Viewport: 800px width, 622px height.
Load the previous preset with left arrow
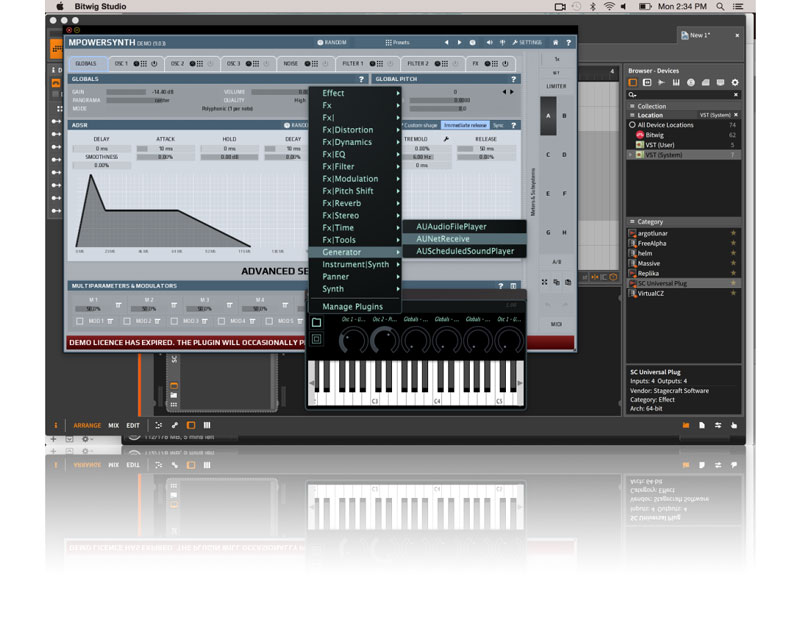(446, 42)
